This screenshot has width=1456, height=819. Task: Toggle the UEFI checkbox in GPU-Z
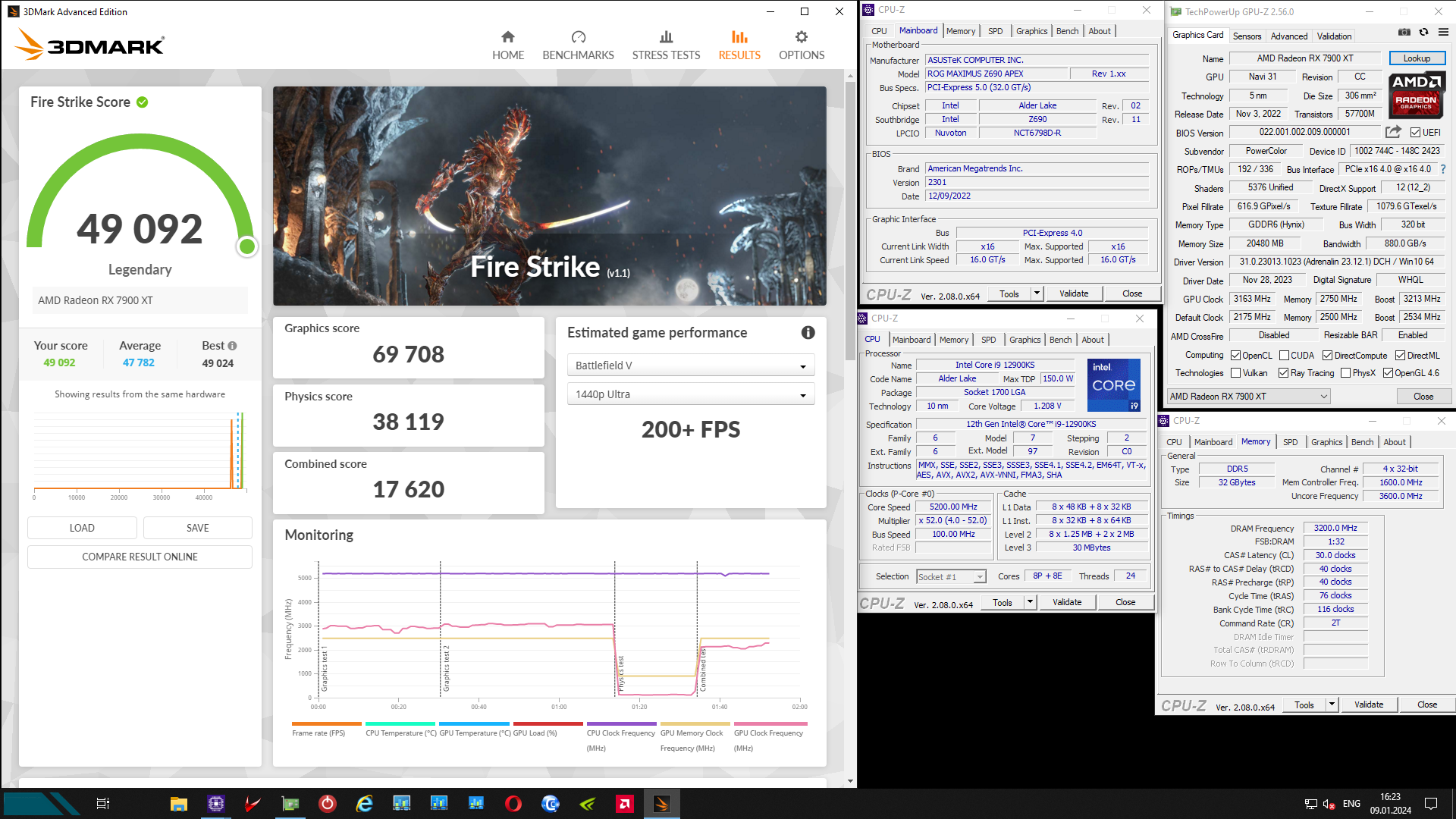click(x=1415, y=133)
